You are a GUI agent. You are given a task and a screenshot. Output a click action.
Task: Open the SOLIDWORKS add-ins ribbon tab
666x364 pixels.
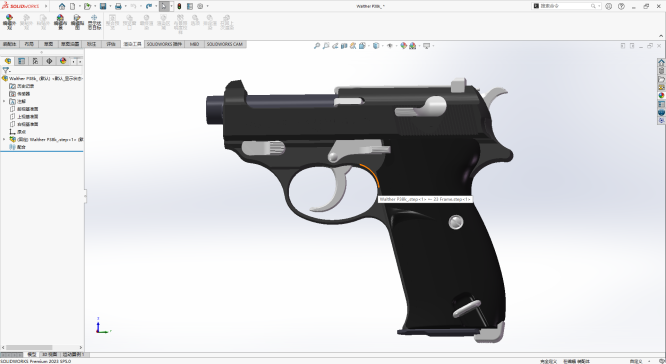click(164, 44)
